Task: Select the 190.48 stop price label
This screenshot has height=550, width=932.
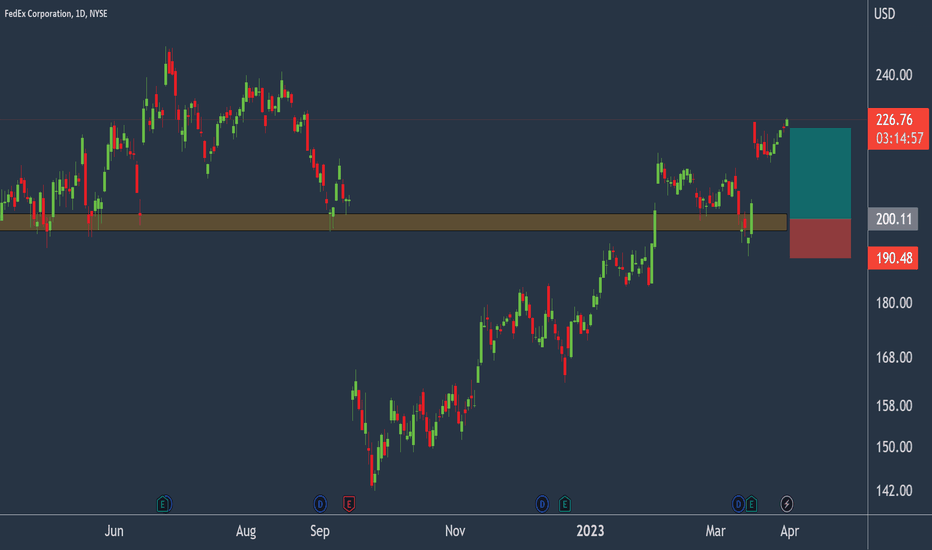Action: (893, 258)
